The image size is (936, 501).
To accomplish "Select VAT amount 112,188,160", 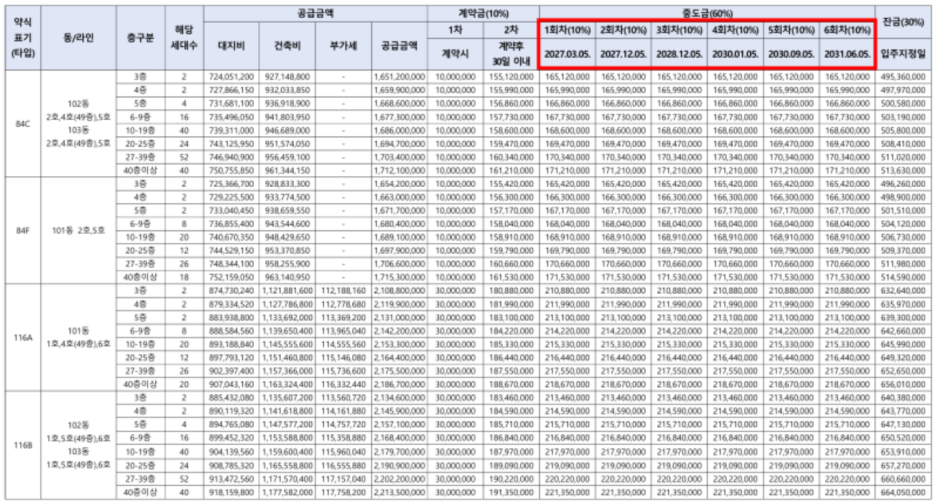I will click(343, 290).
